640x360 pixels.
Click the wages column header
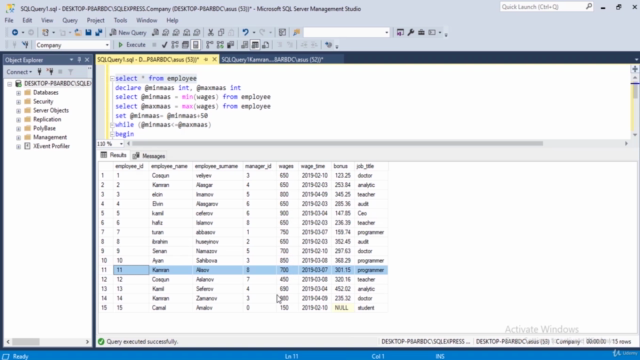click(286, 166)
